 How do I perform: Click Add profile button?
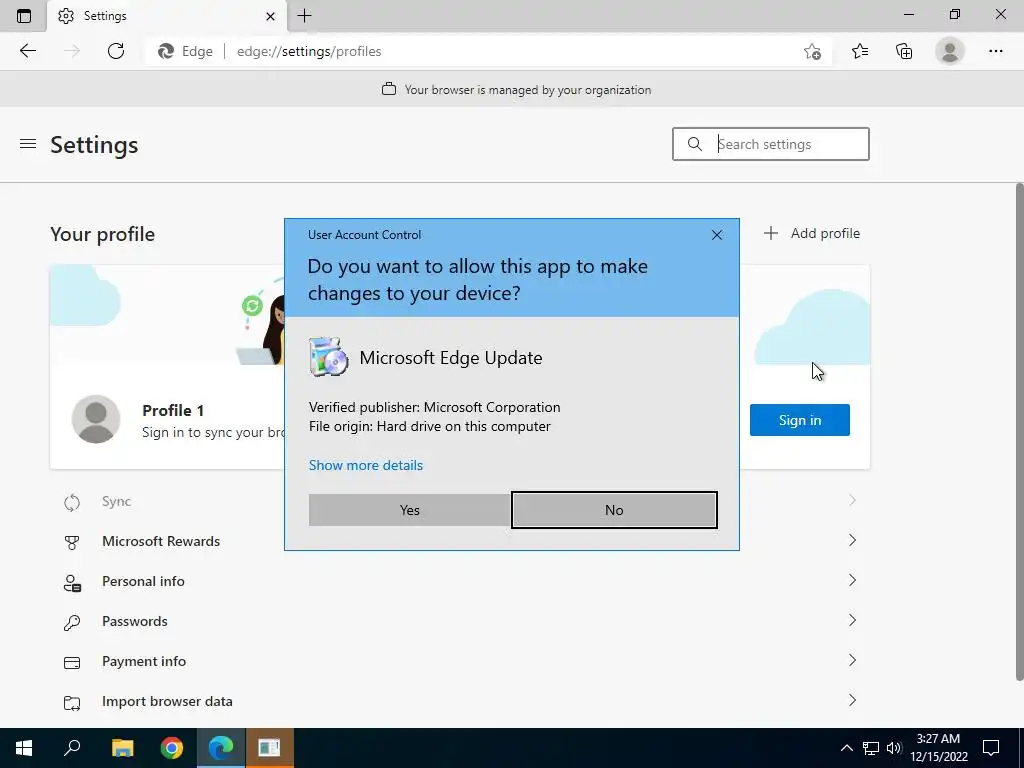coord(812,233)
